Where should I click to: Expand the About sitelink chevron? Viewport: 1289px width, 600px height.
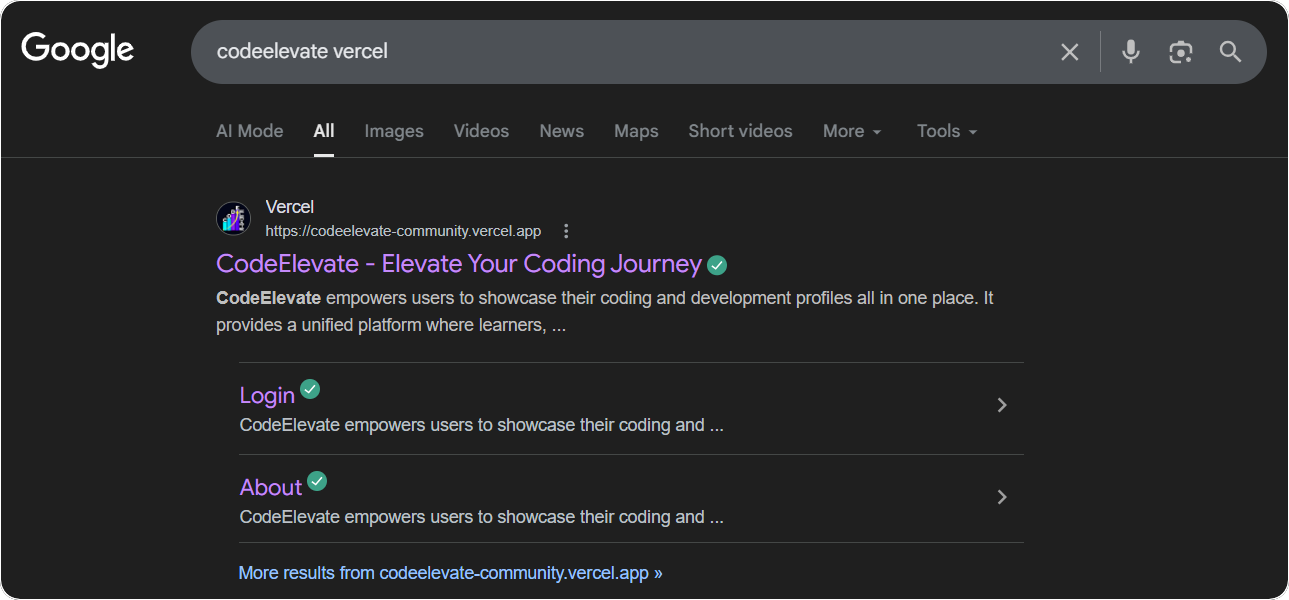(1002, 497)
